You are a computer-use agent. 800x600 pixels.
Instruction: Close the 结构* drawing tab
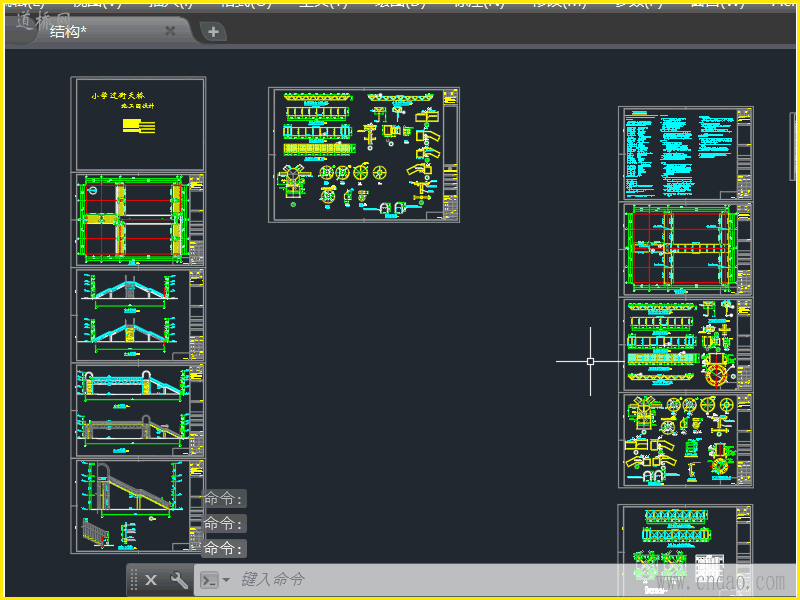[x=170, y=31]
